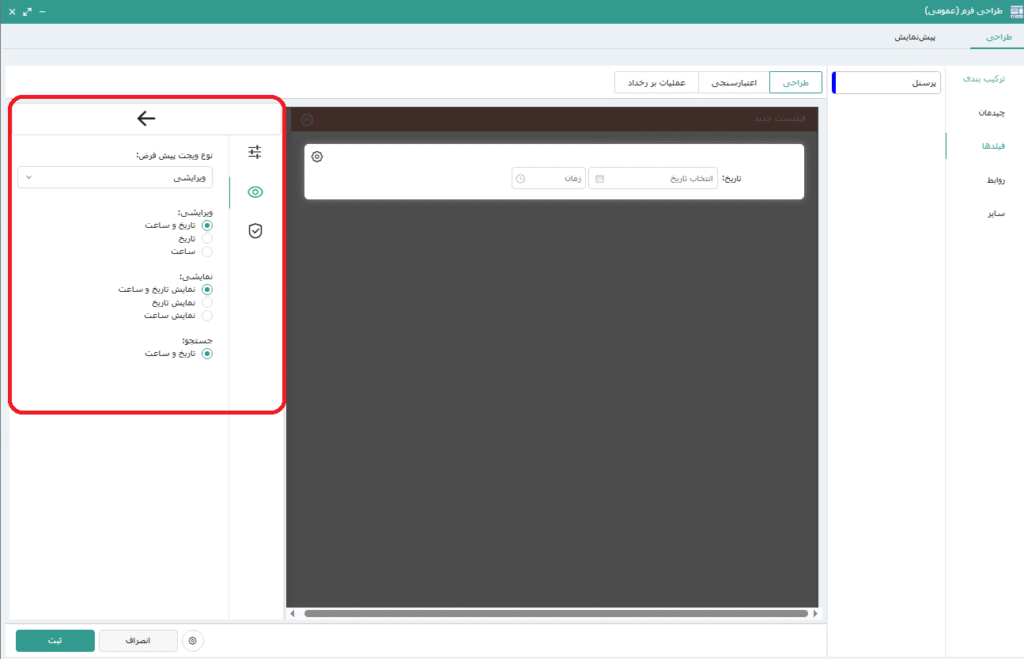Choose نمایش ساعت radio option
This screenshot has height=659, width=1024.
[207, 315]
